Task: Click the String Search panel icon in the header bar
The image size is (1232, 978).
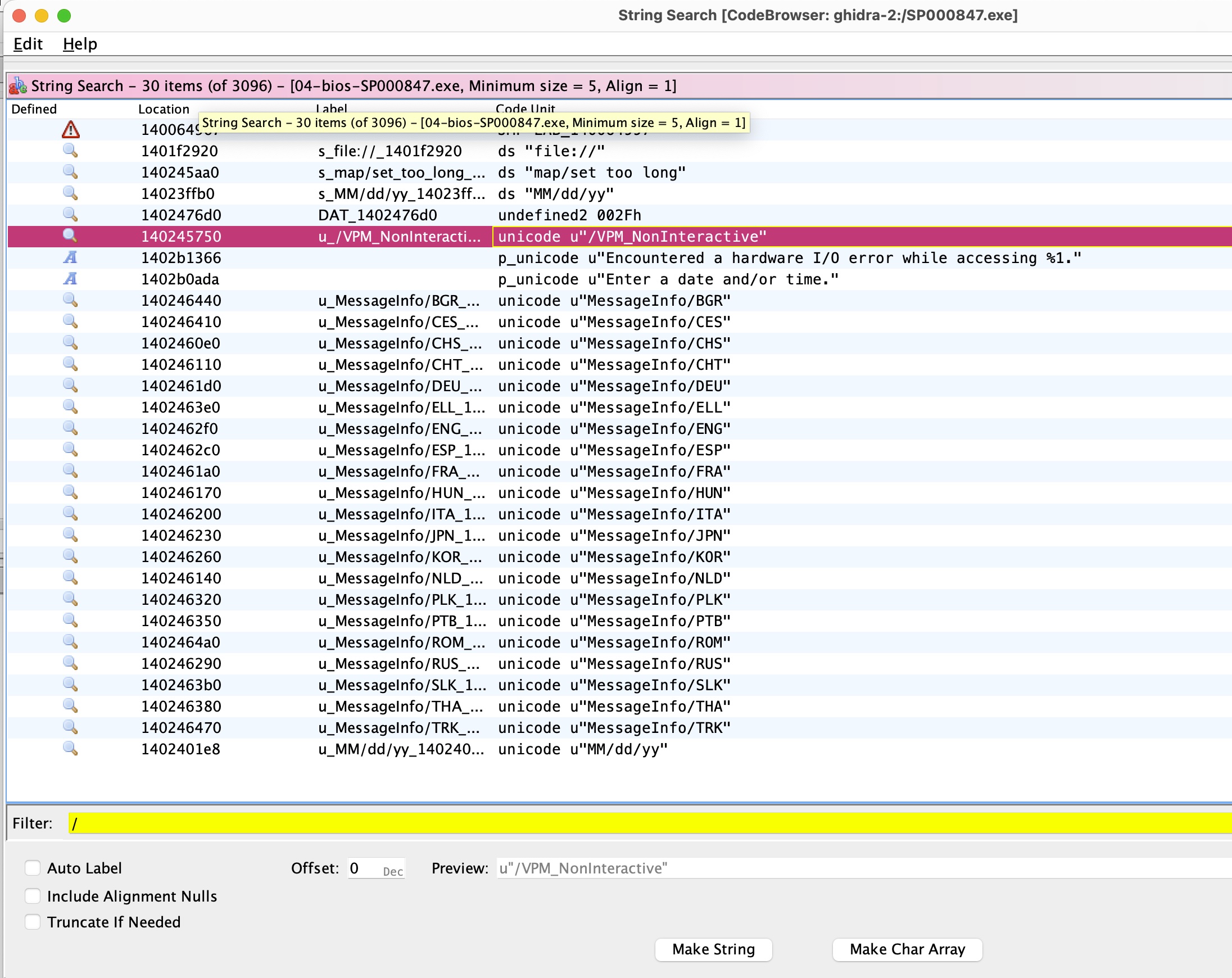Action: point(17,85)
